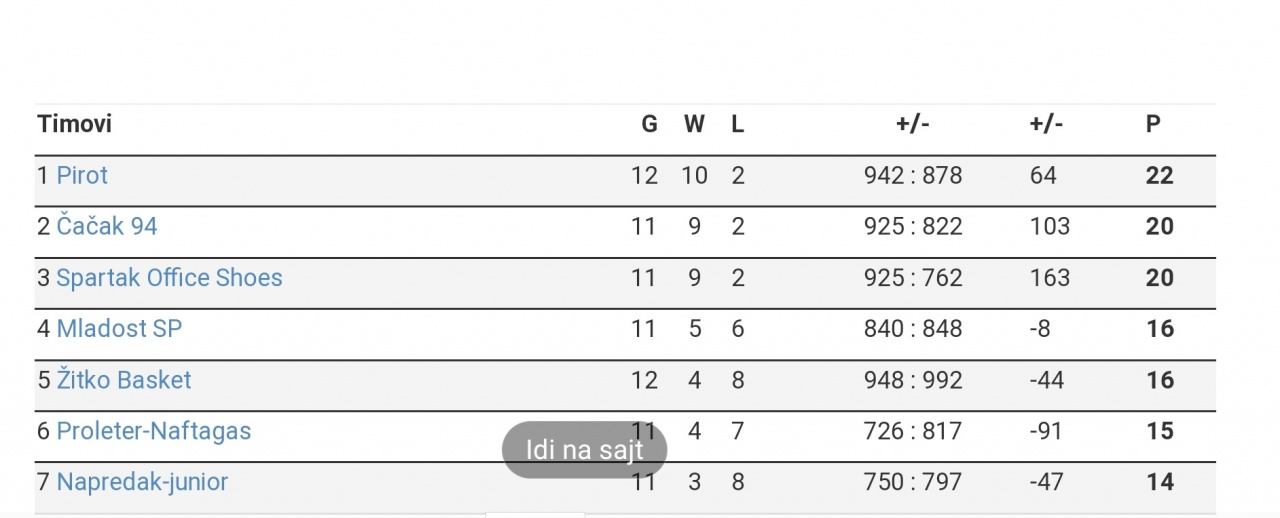Open the Čačak 94 team link
The image size is (1280, 518).
pyautogui.click(x=107, y=227)
